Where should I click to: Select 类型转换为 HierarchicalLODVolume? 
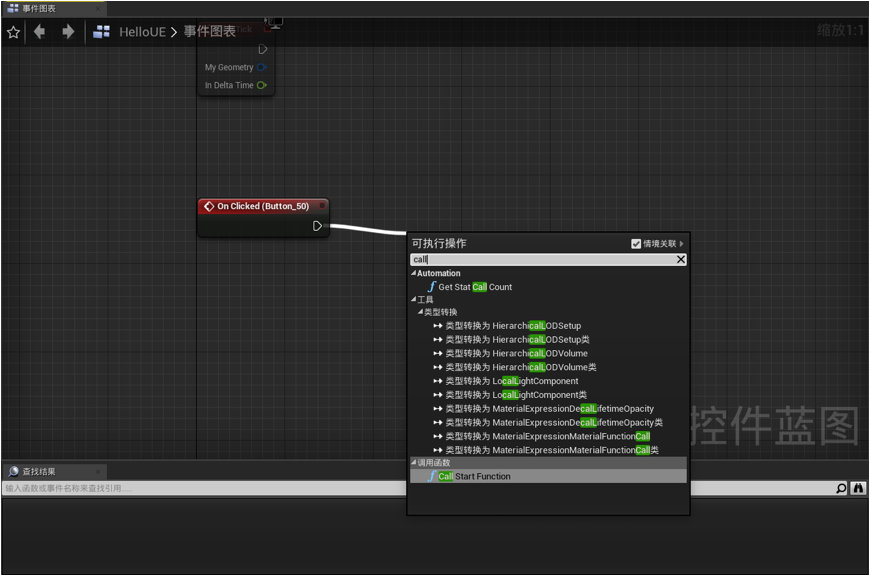click(517, 354)
